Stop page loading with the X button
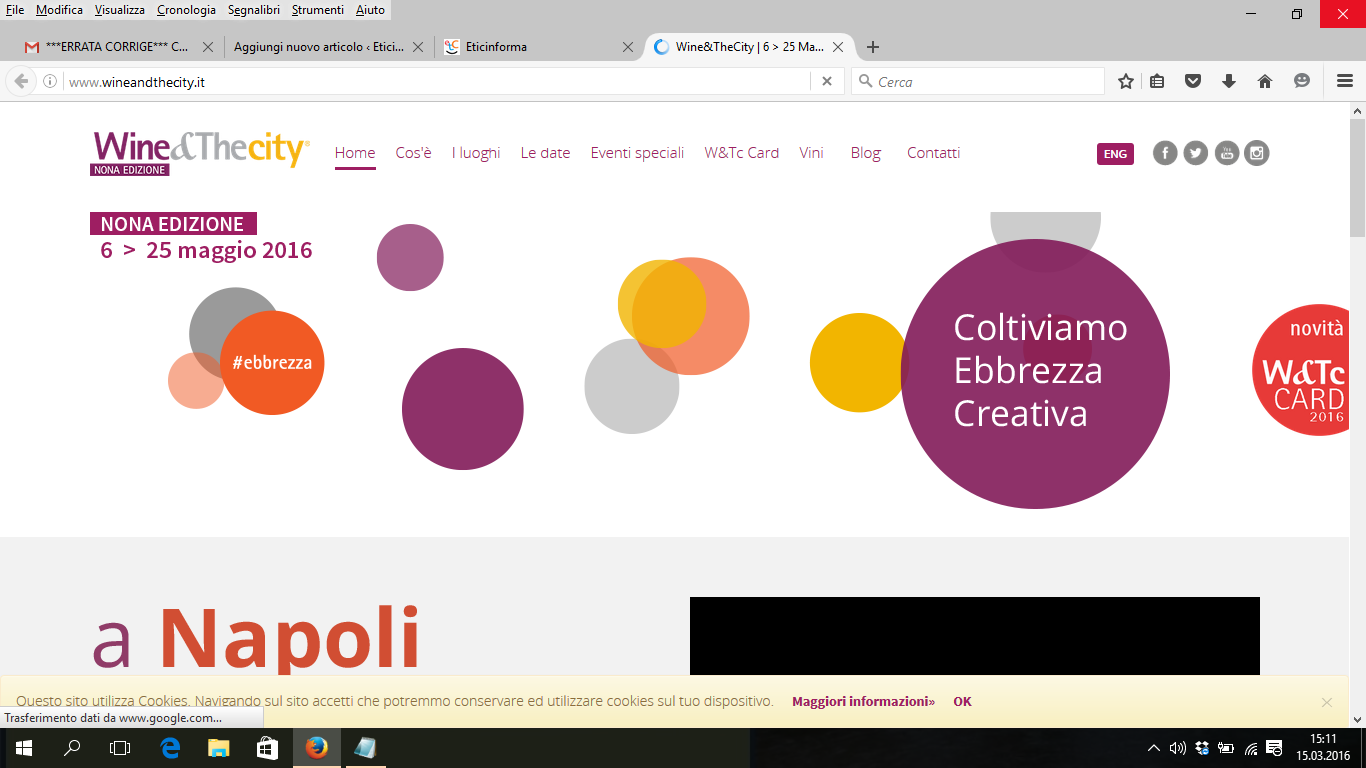The width and height of the screenshot is (1366, 768). (827, 82)
